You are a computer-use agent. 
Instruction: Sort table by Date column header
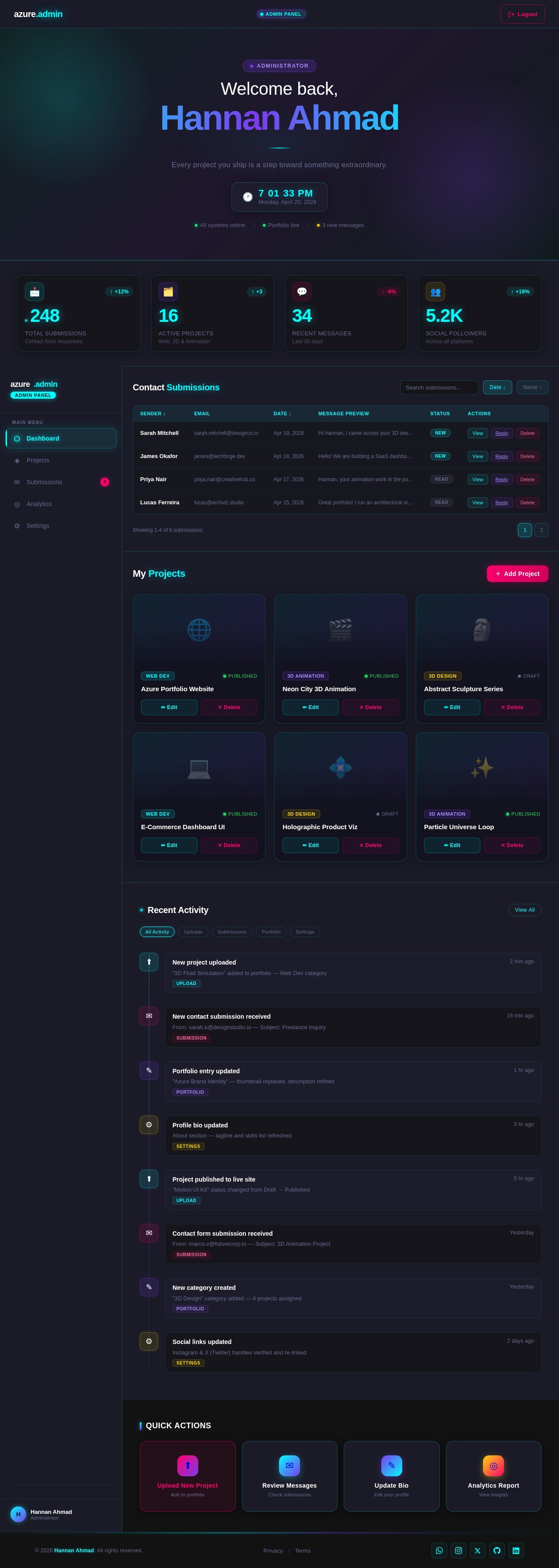[282, 414]
